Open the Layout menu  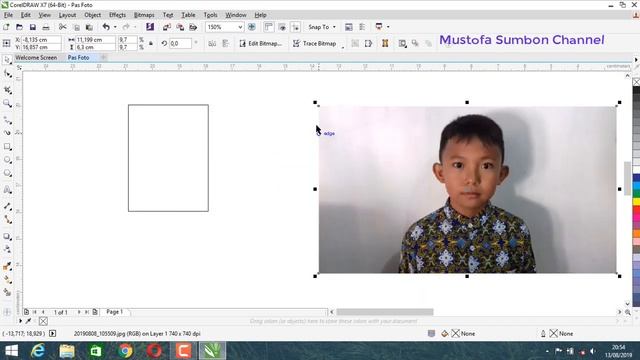point(67,15)
